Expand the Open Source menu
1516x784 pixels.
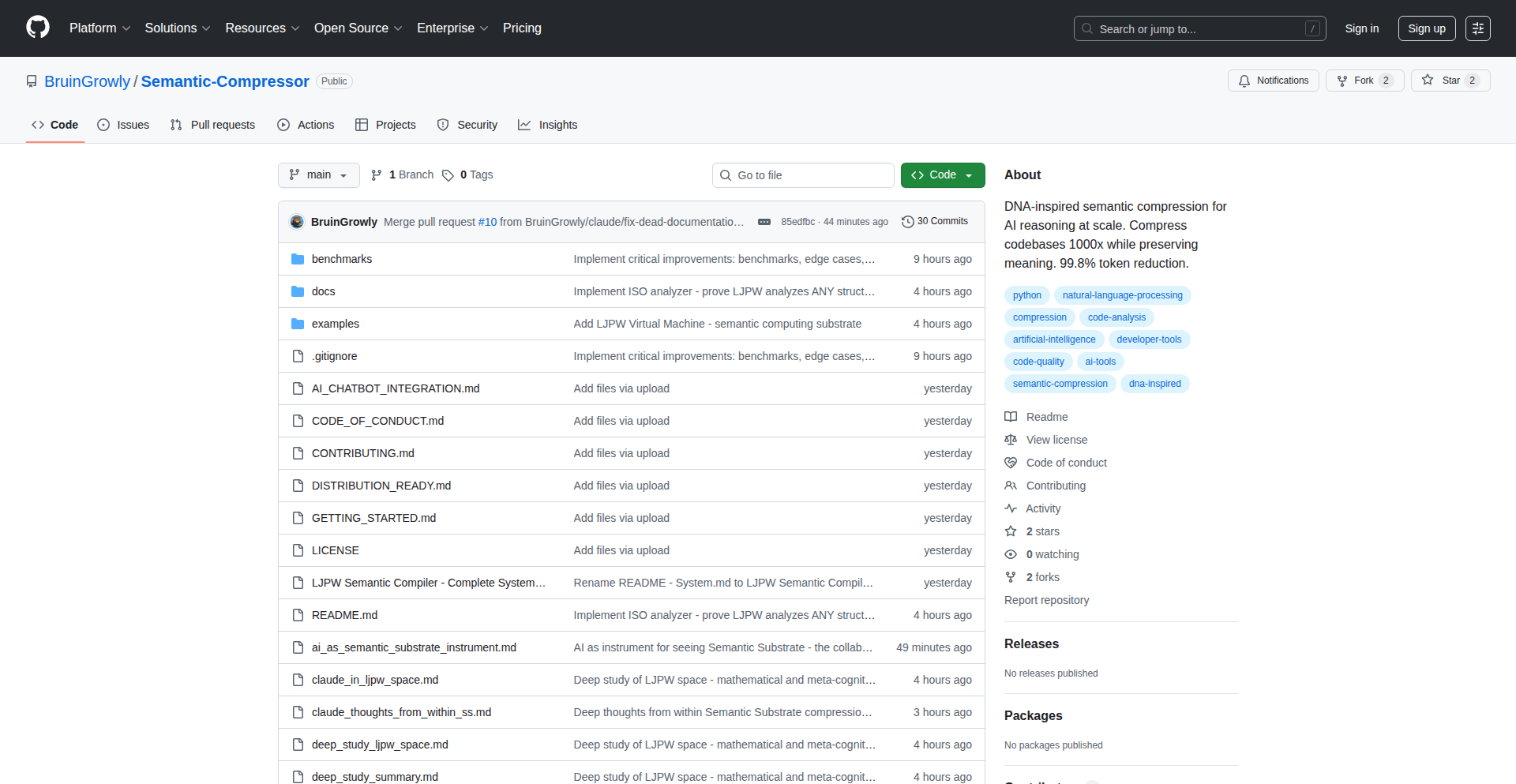click(358, 28)
